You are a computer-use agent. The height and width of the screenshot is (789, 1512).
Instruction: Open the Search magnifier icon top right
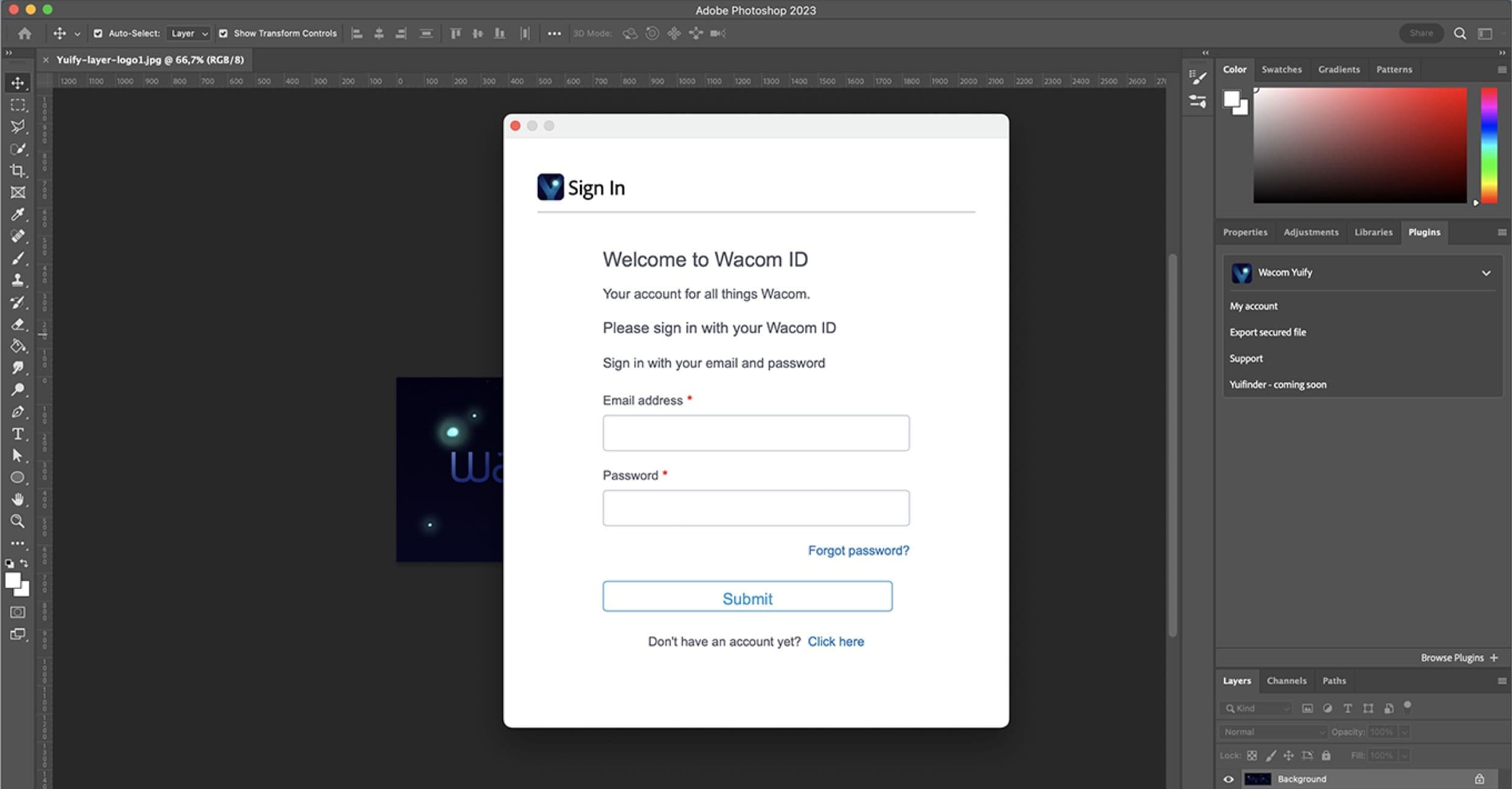click(x=1460, y=33)
